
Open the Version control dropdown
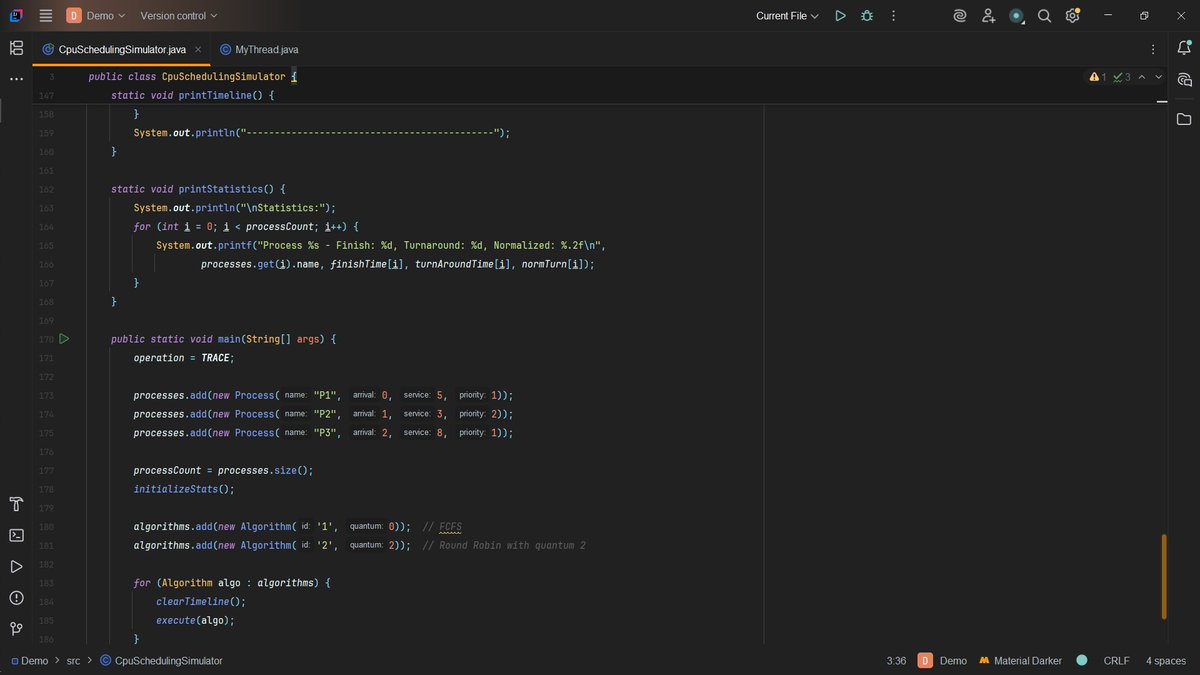click(179, 16)
